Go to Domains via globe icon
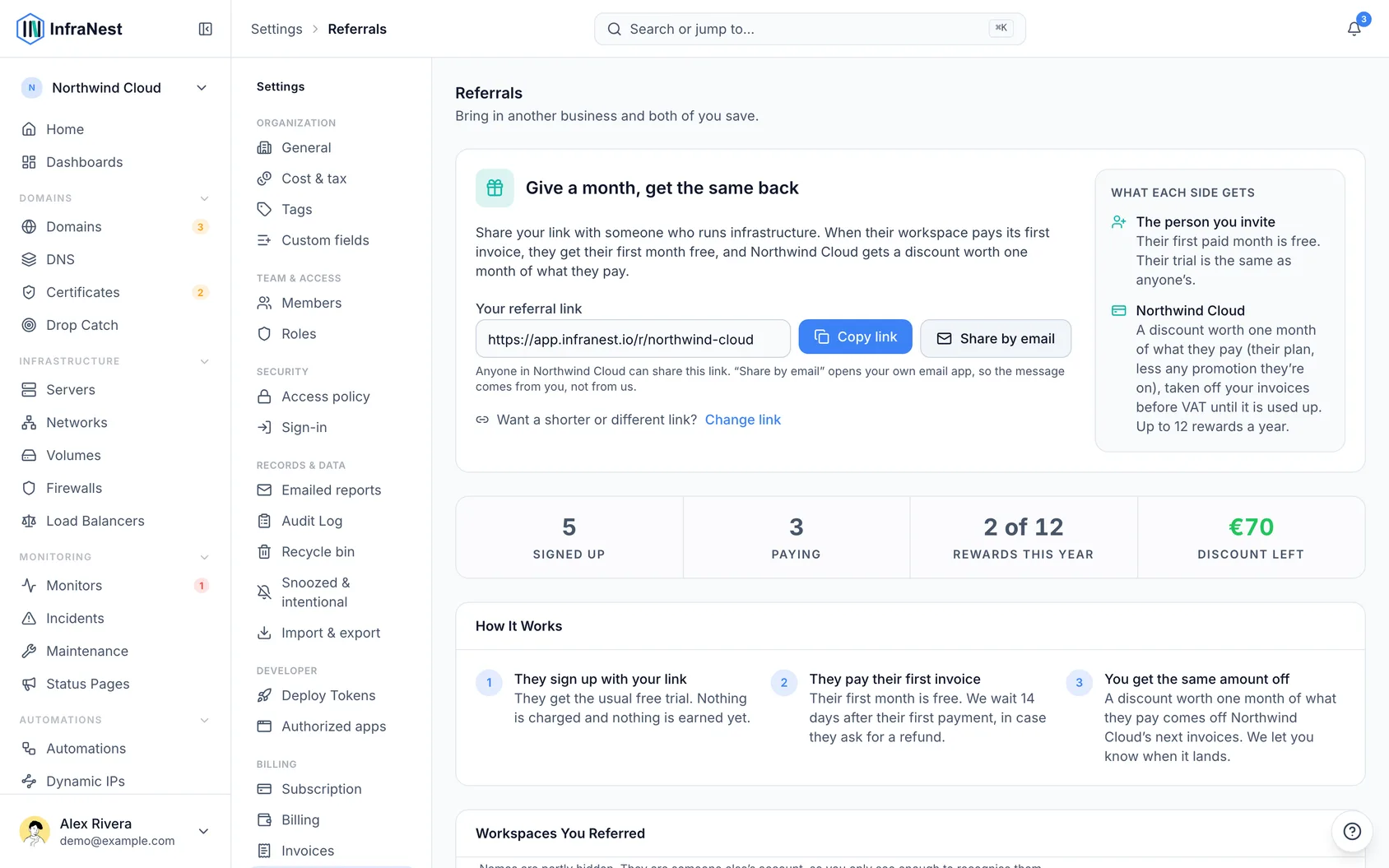This screenshot has height=868, width=1389. 29,226
